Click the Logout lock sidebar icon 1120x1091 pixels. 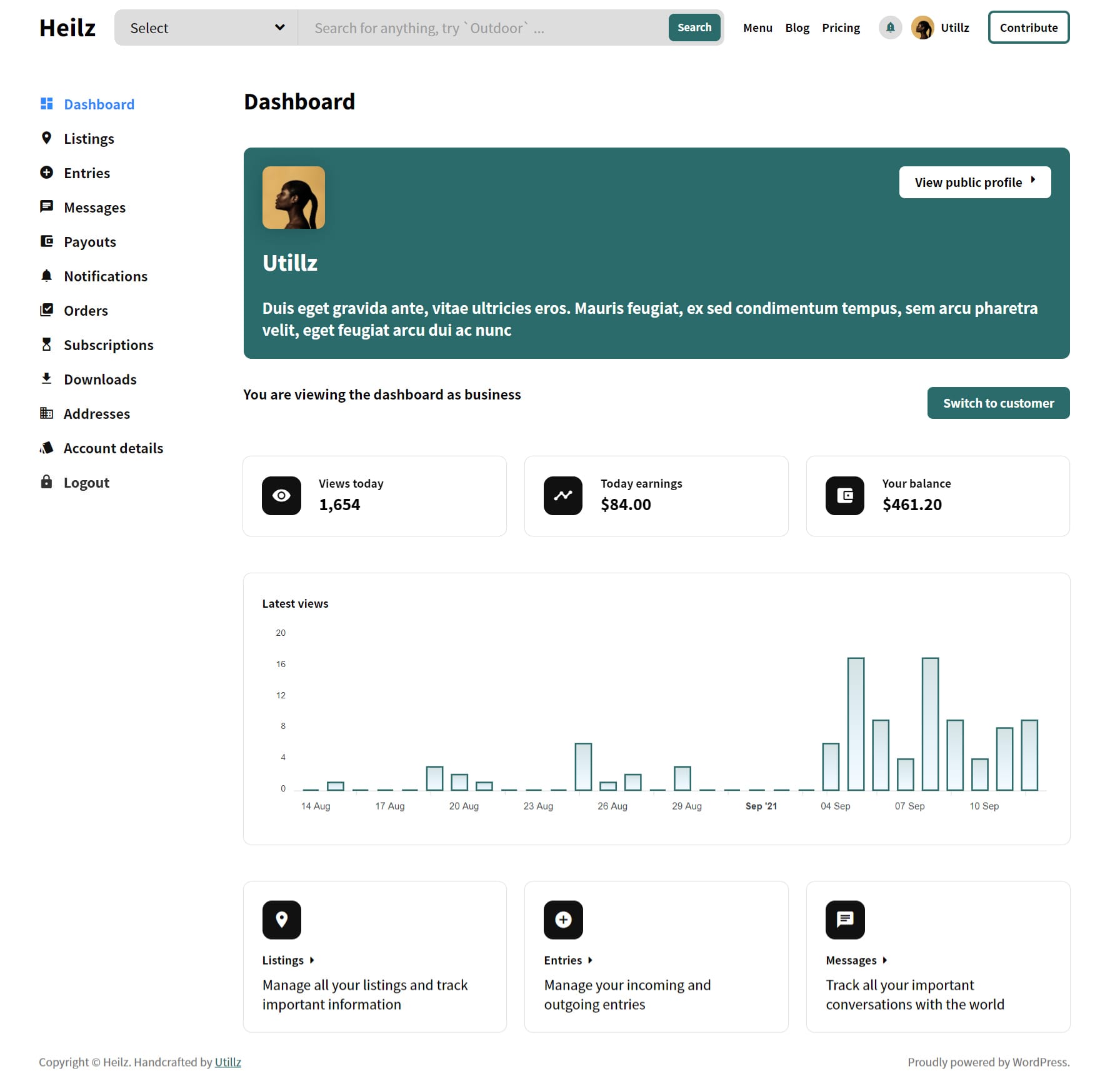click(46, 482)
